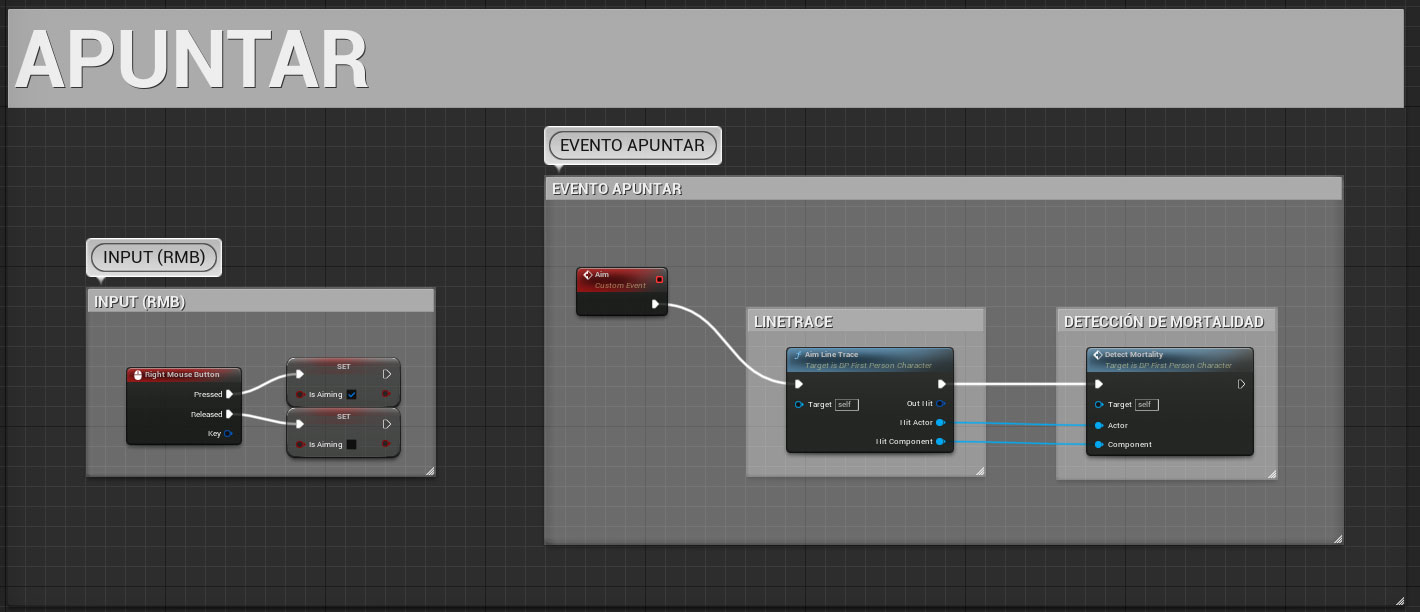Click the Aim node execution output pin
This screenshot has height=612, width=1420.
point(655,304)
